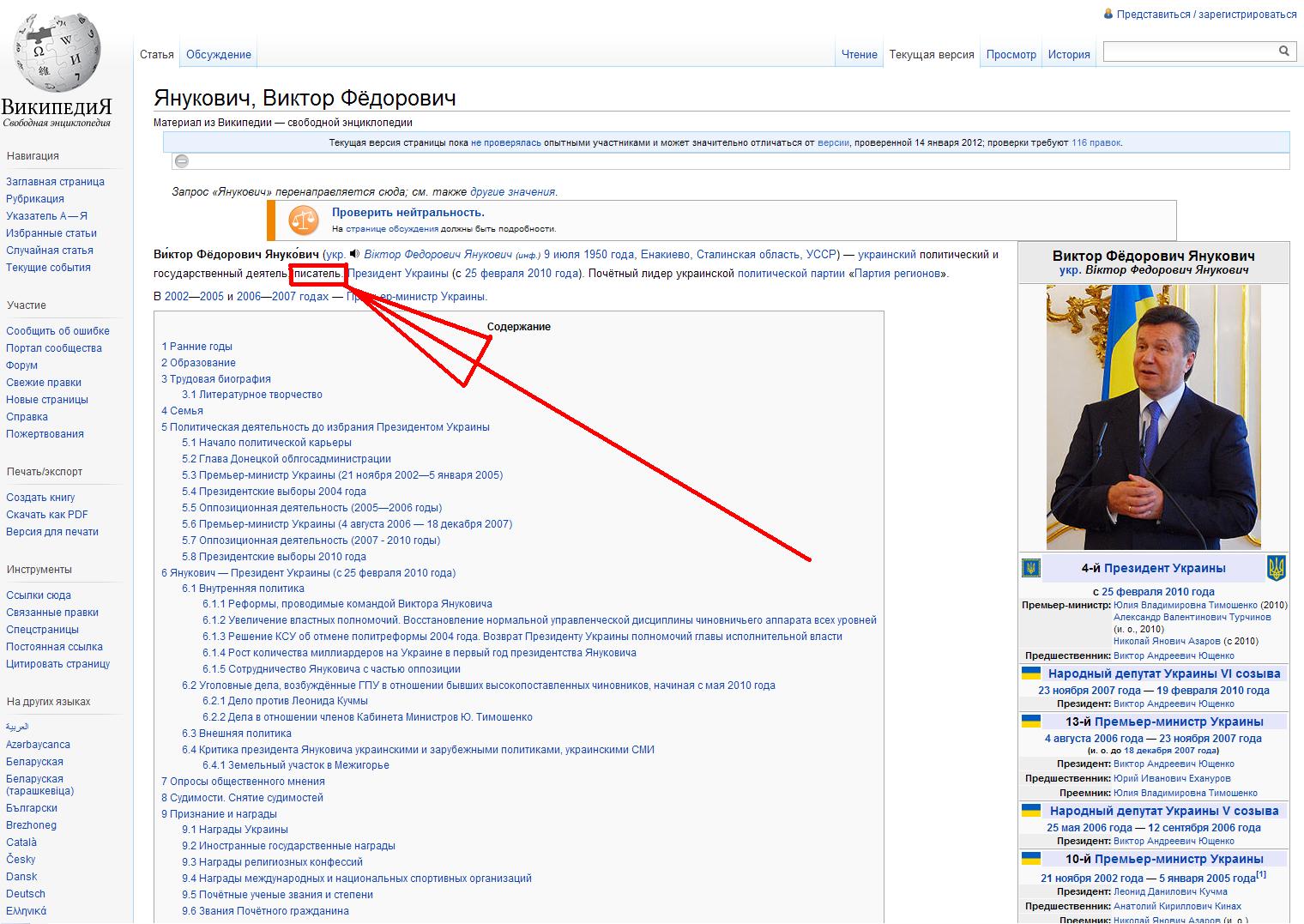Open the 'Юлия Владимировна Тимошенко' infobox link with (2010)

click(1186, 605)
